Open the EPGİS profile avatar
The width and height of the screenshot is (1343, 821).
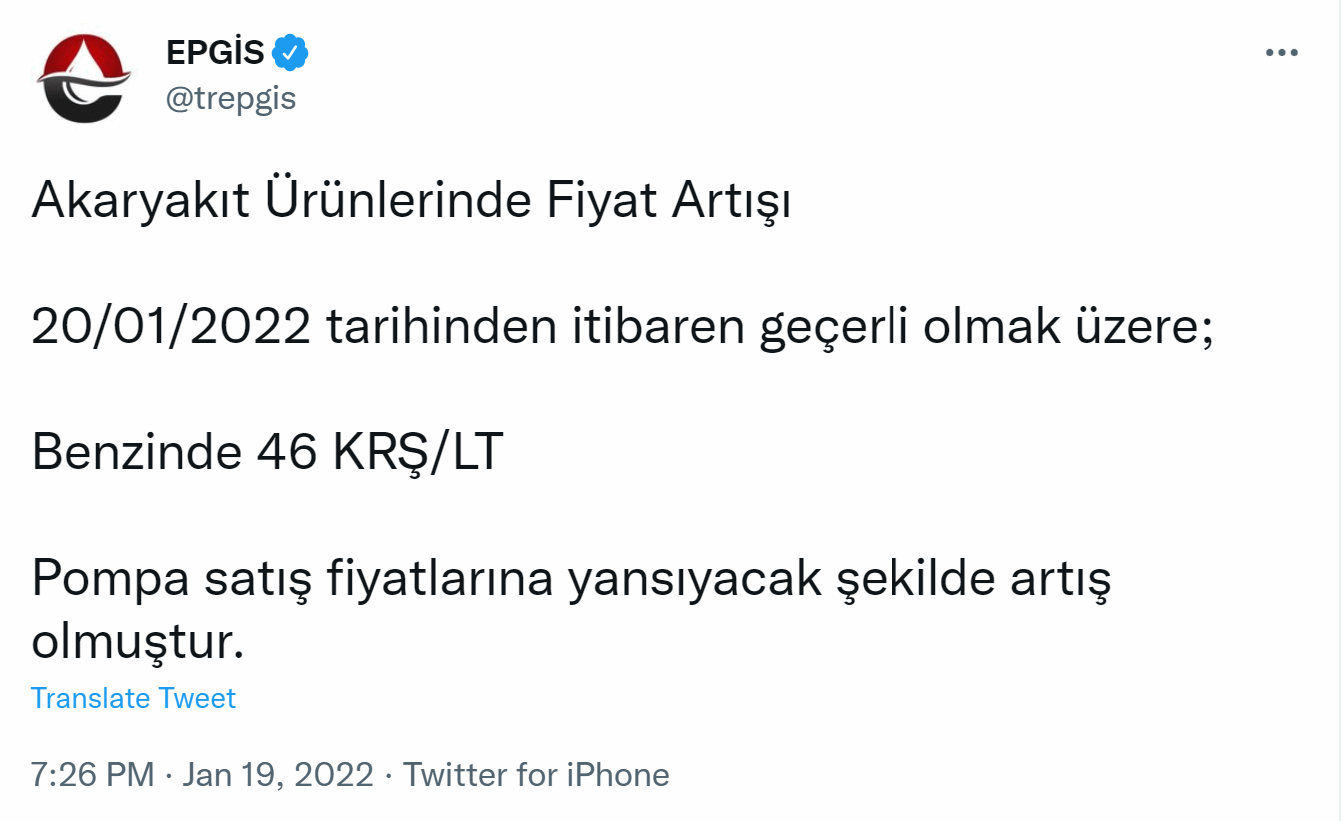[x=84, y=78]
